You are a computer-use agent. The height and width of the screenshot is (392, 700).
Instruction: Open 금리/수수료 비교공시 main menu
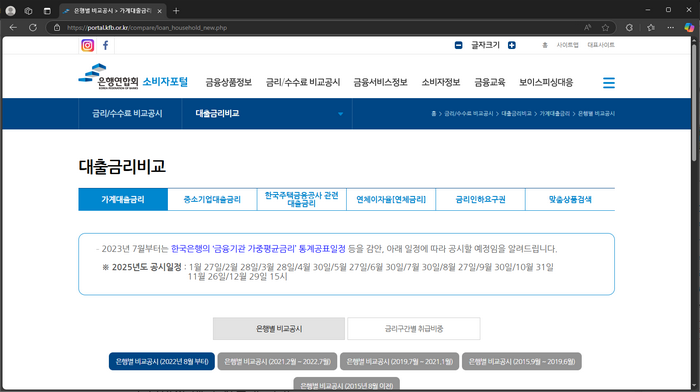(303, 83)
